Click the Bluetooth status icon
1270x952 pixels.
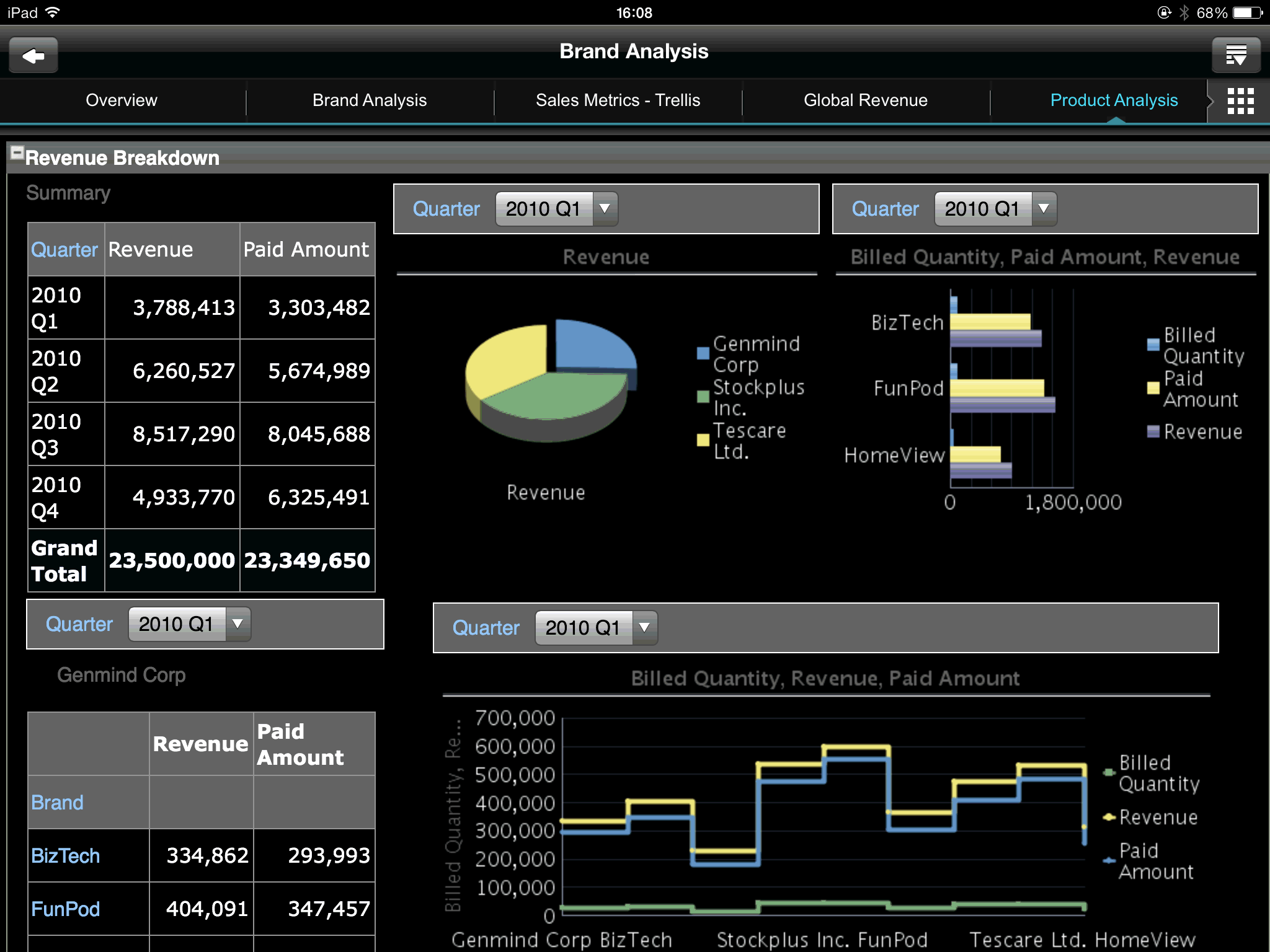coord(1184,12)
